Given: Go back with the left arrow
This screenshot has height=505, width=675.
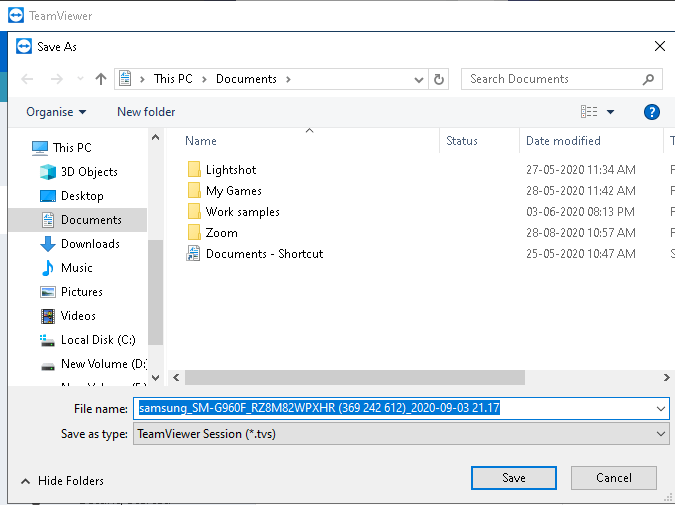Looking at the screenshot, I should click(x=27, y=79).
